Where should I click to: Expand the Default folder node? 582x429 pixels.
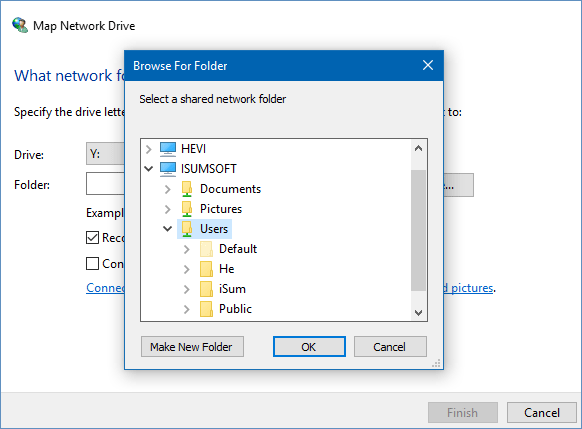click(187, 249)
